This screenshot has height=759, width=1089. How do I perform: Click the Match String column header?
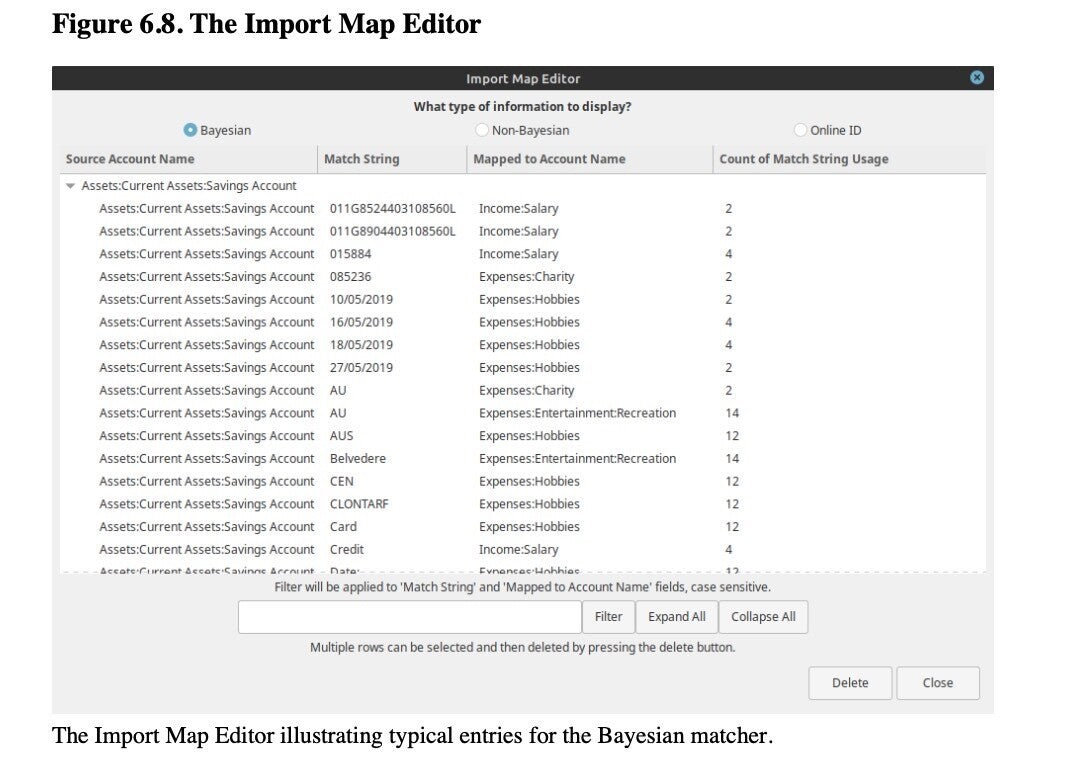click(x=361, y=159)
